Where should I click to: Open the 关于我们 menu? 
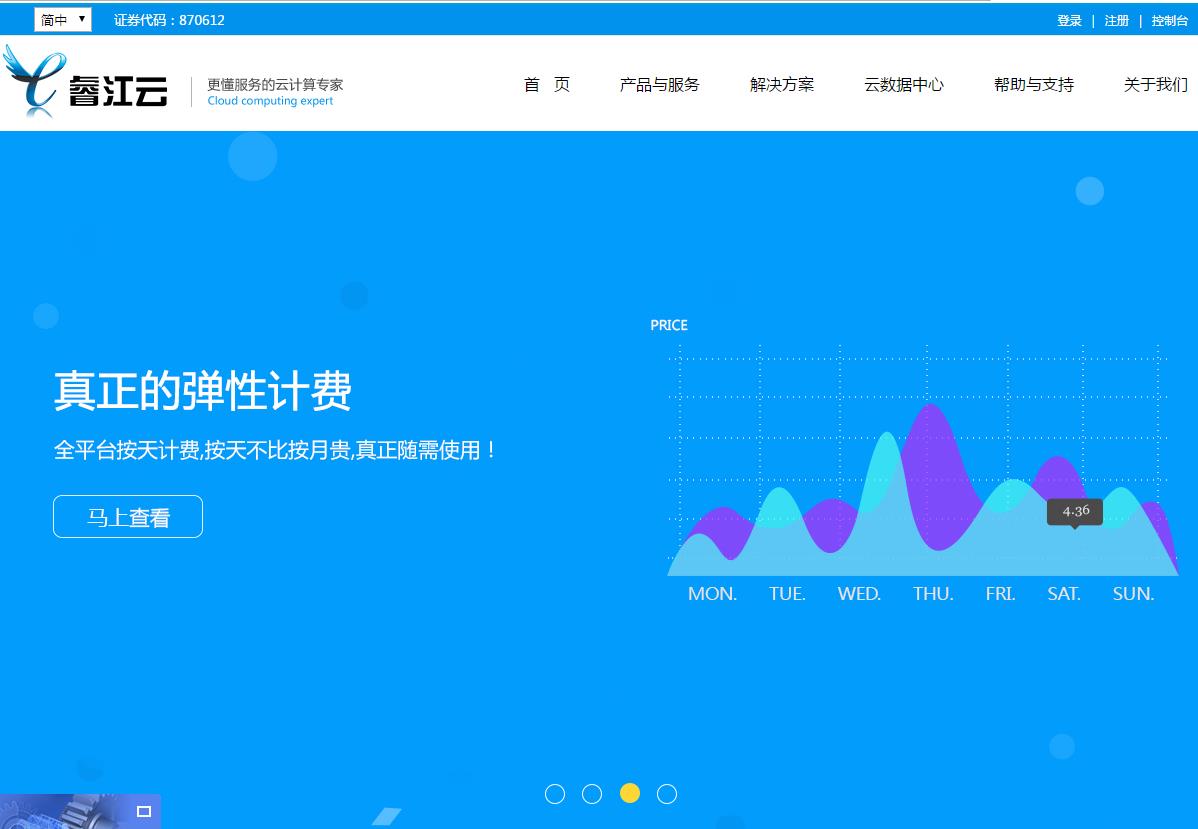[1155, 85]
